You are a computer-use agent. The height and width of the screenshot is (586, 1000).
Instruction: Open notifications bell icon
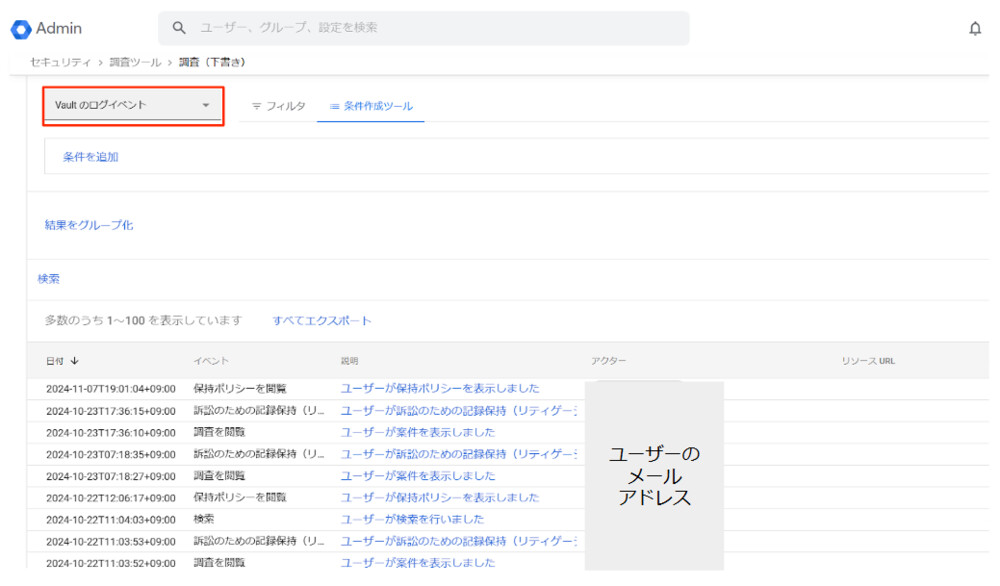click(x=975, y=29)
